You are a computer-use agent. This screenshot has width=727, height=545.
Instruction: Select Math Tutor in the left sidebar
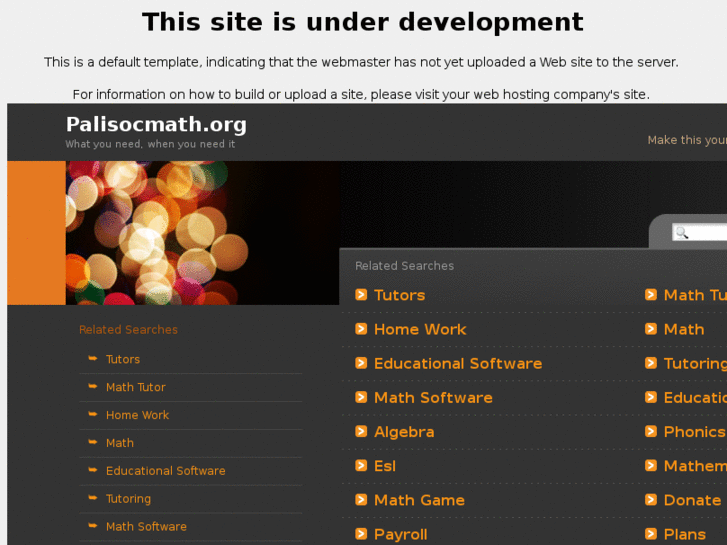tap(135, 387)
